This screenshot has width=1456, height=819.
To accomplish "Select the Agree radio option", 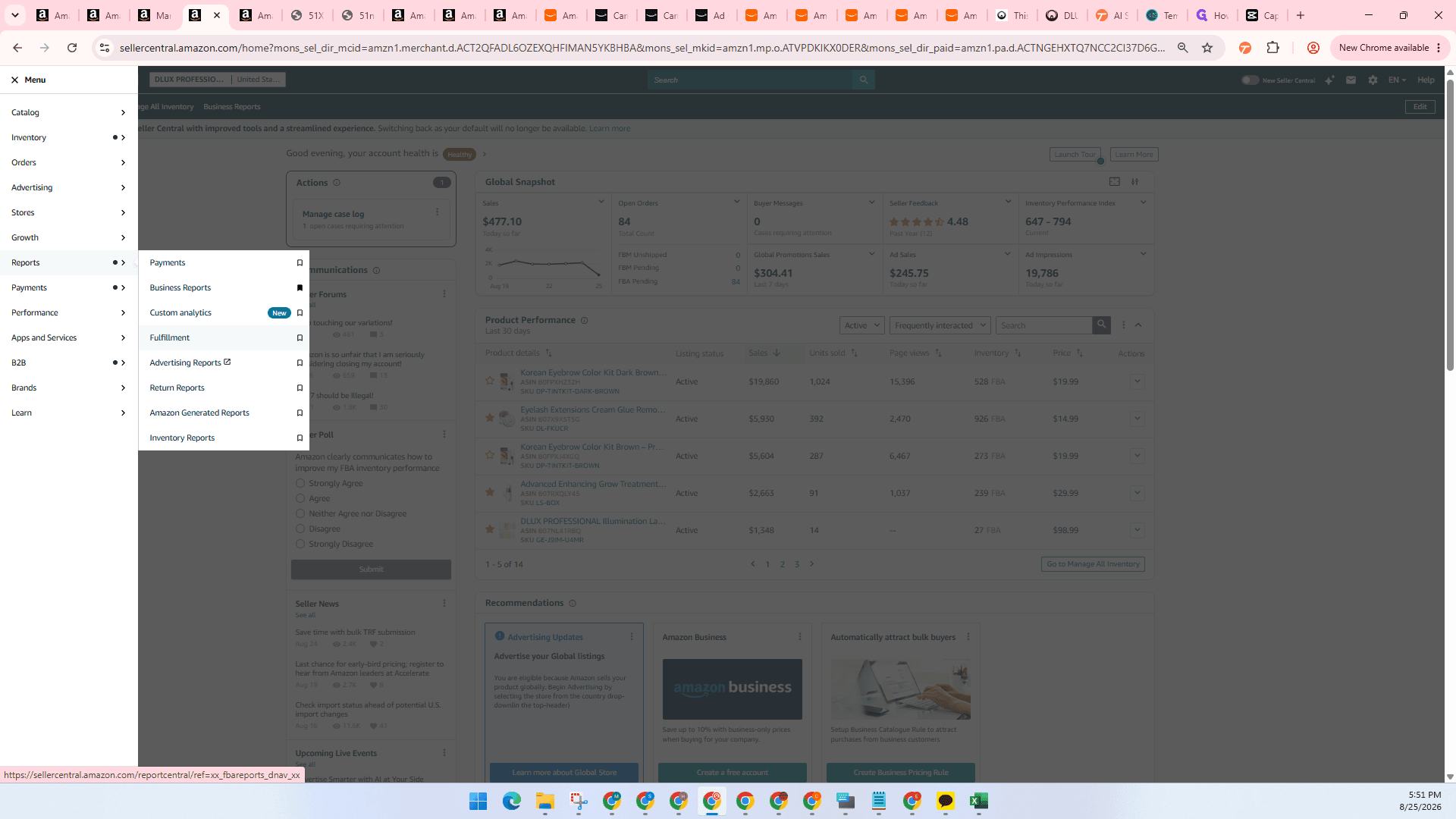I will pyautogui.click(x=300, y=498).
